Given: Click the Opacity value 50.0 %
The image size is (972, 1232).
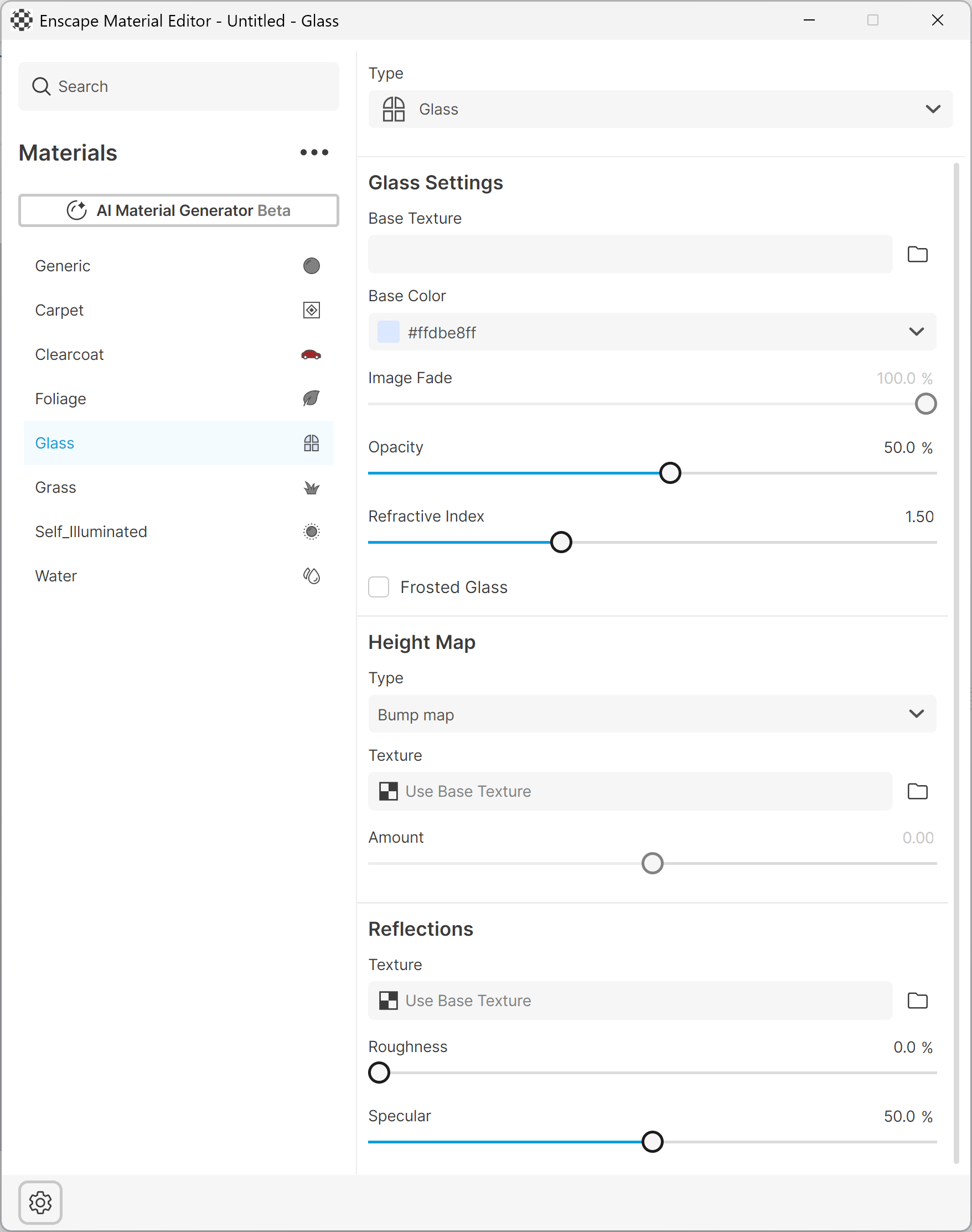Looking at the screenshot, I should click(908, 448).
